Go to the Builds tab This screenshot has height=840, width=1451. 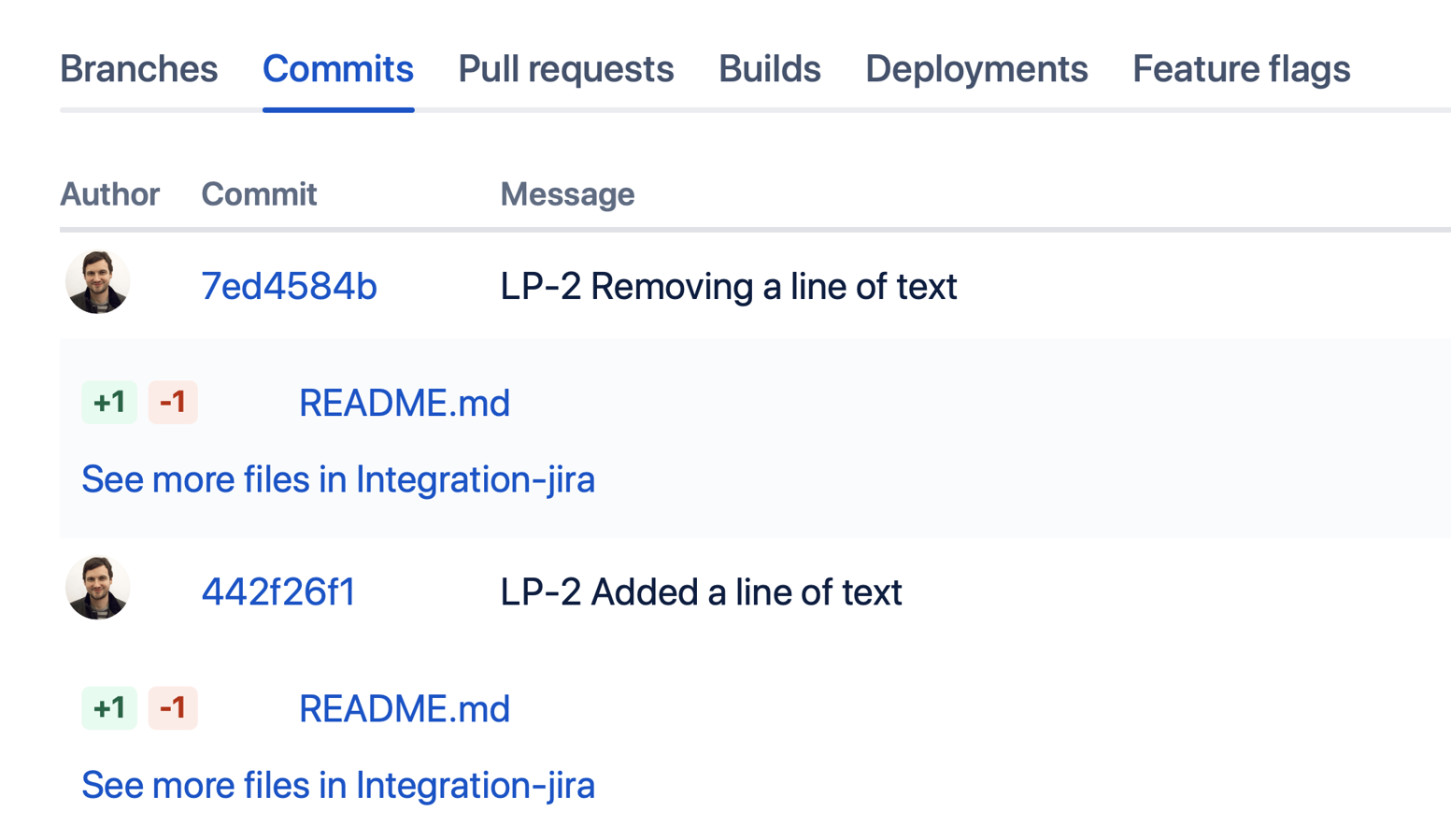769,69
